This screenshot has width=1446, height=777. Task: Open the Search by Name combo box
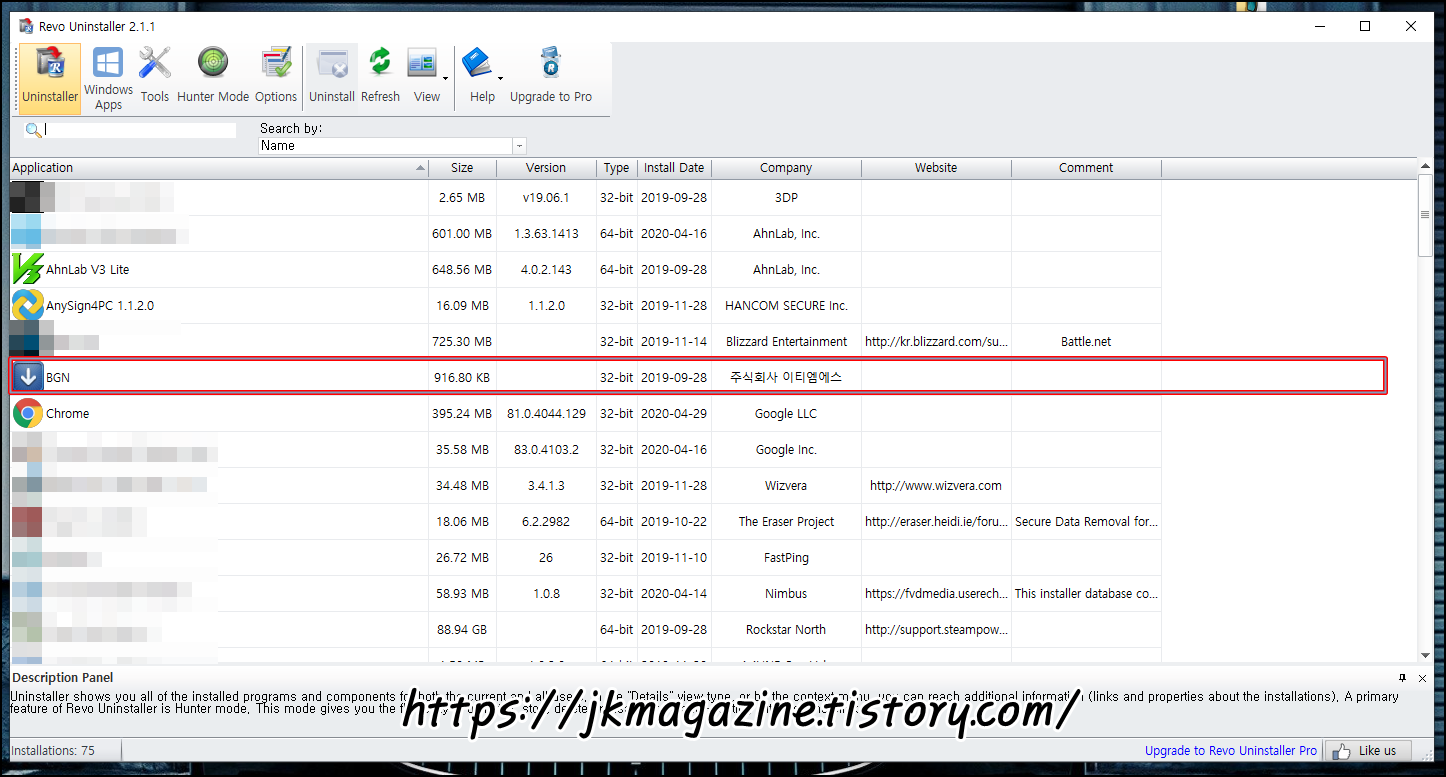392,145
